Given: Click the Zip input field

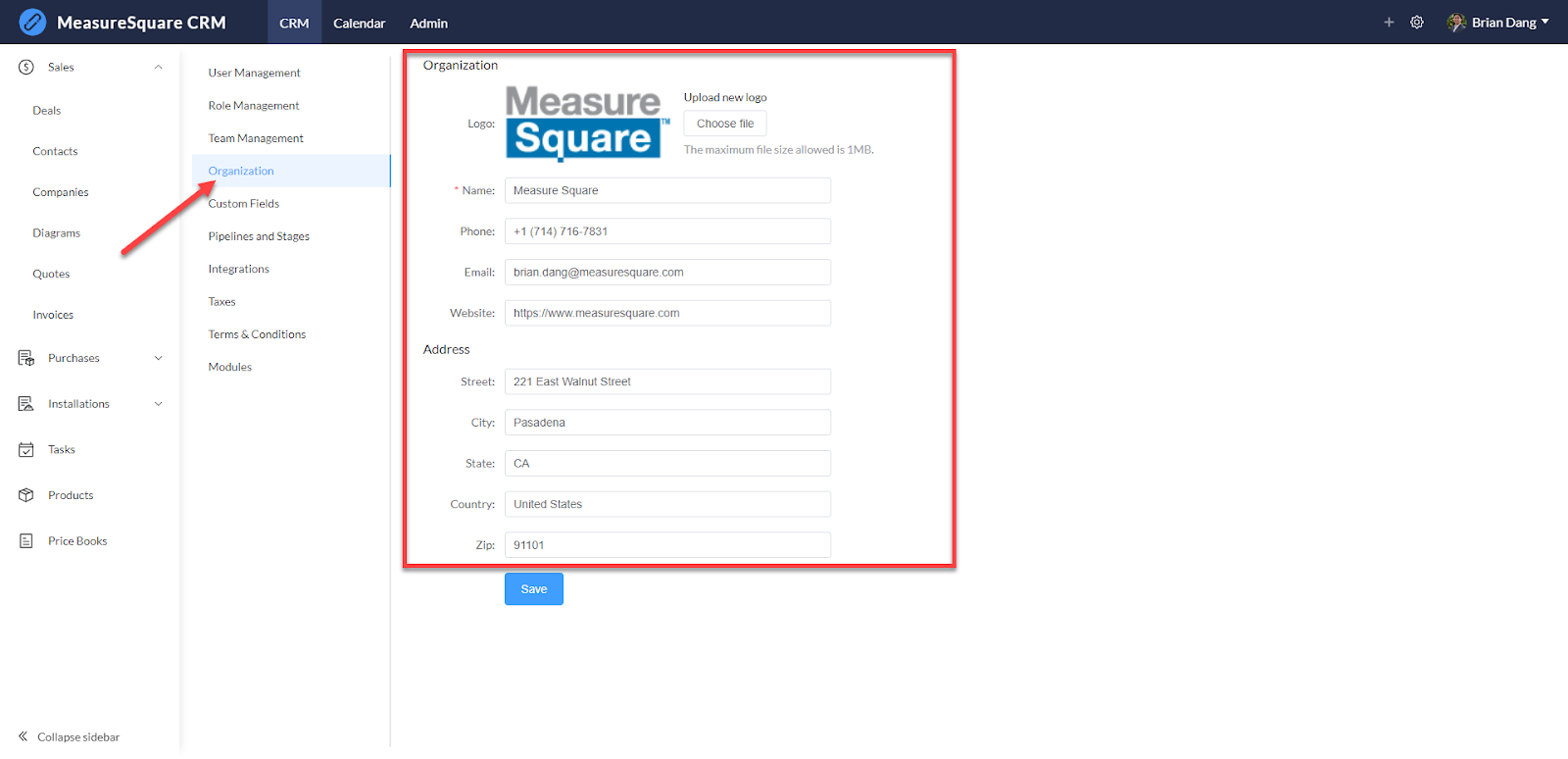Looking at the screenshot, I should tap(667, 545).
